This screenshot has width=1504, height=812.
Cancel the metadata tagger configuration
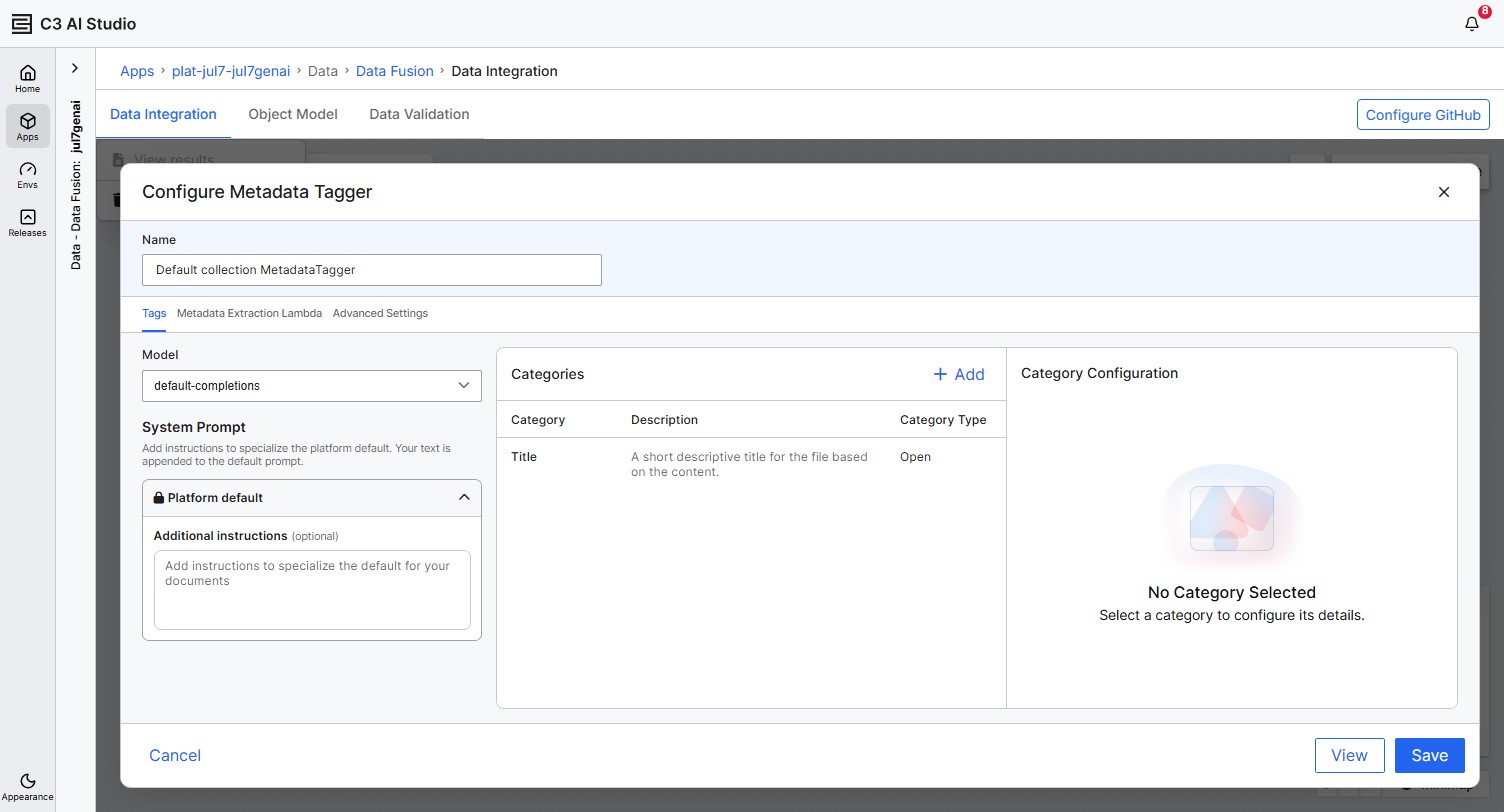[175, 755]
